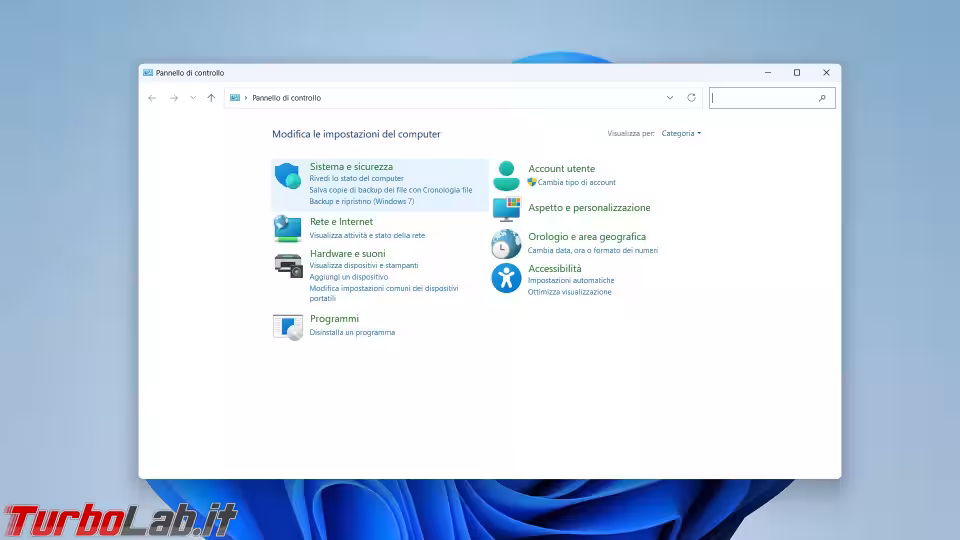Open the Rete e Internet globe icon
The height and width of the screenshot is (540, 960).
tap(288, 228)
